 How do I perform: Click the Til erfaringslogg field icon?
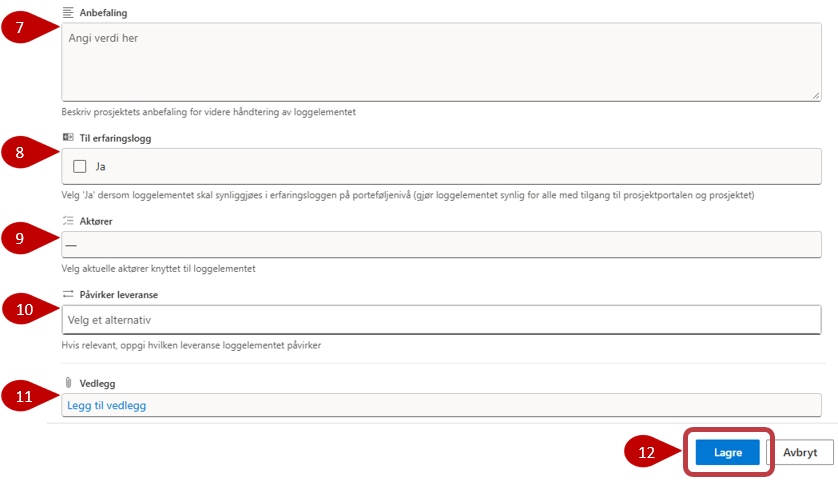(68, 137)
